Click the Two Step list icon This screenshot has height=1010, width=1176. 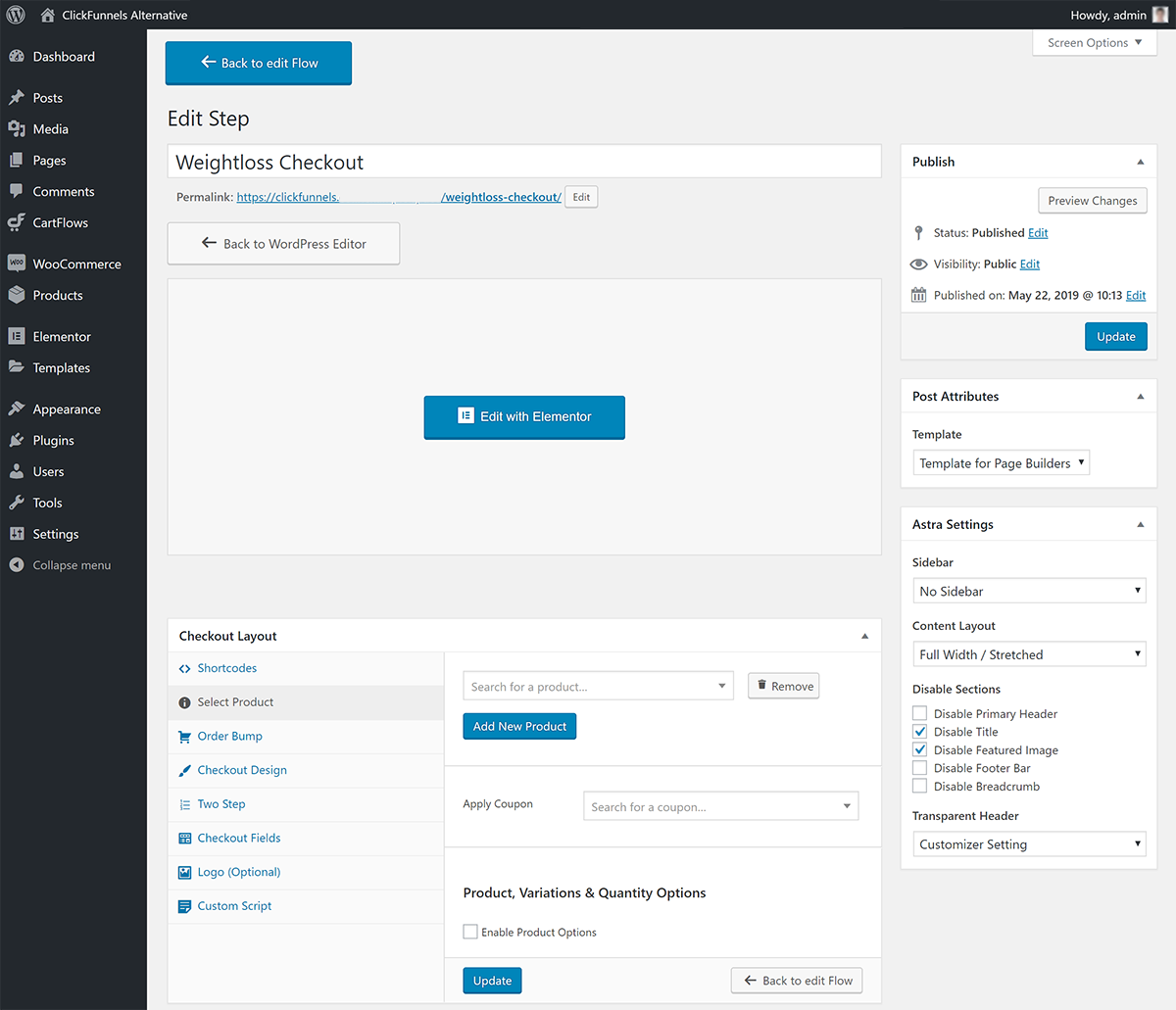click(x=184, y=805)
